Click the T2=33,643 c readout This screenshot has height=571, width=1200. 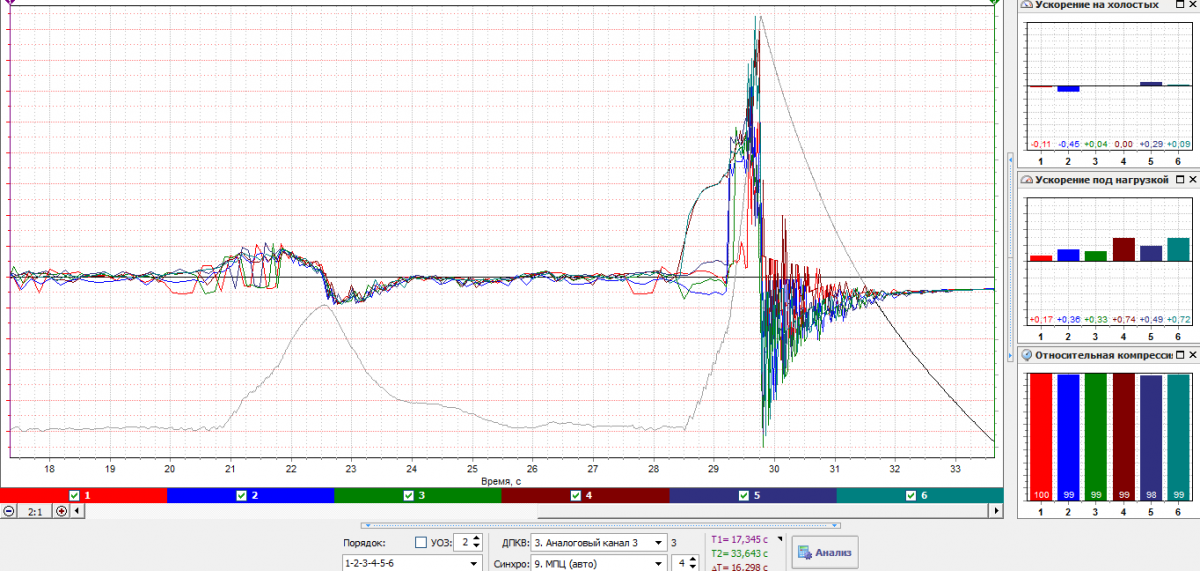click(x=740, y=553)
